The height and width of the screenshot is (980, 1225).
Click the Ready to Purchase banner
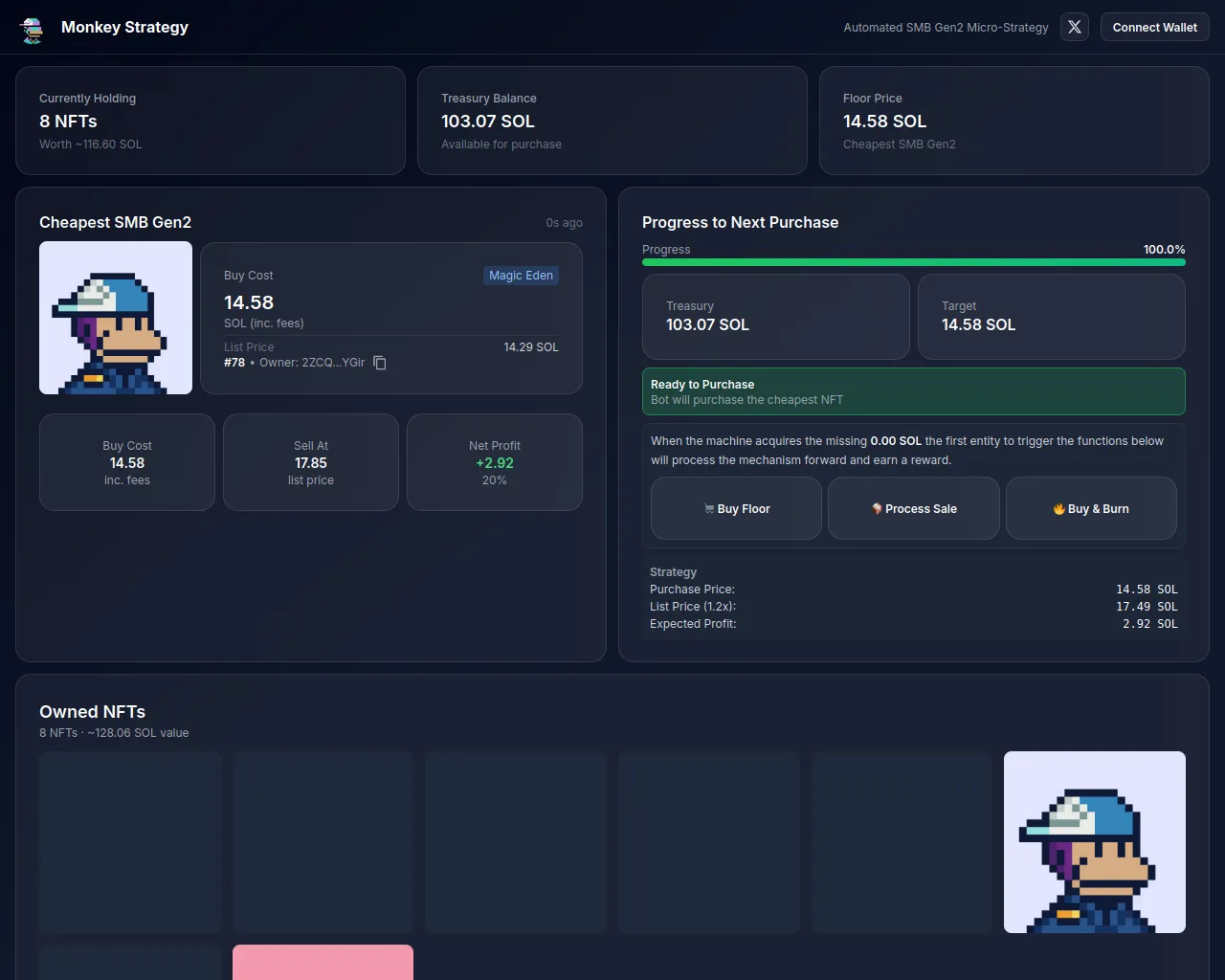coord(914,391)
